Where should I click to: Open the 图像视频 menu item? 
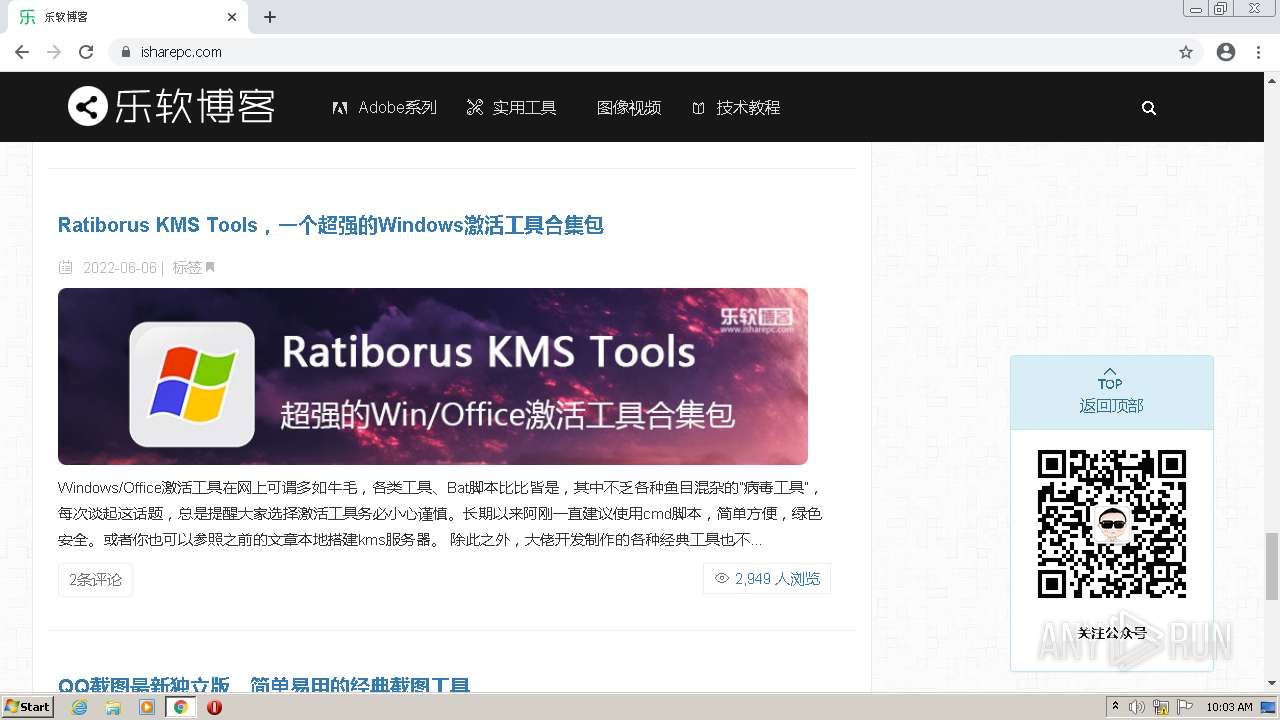click(x=629, y=108)
